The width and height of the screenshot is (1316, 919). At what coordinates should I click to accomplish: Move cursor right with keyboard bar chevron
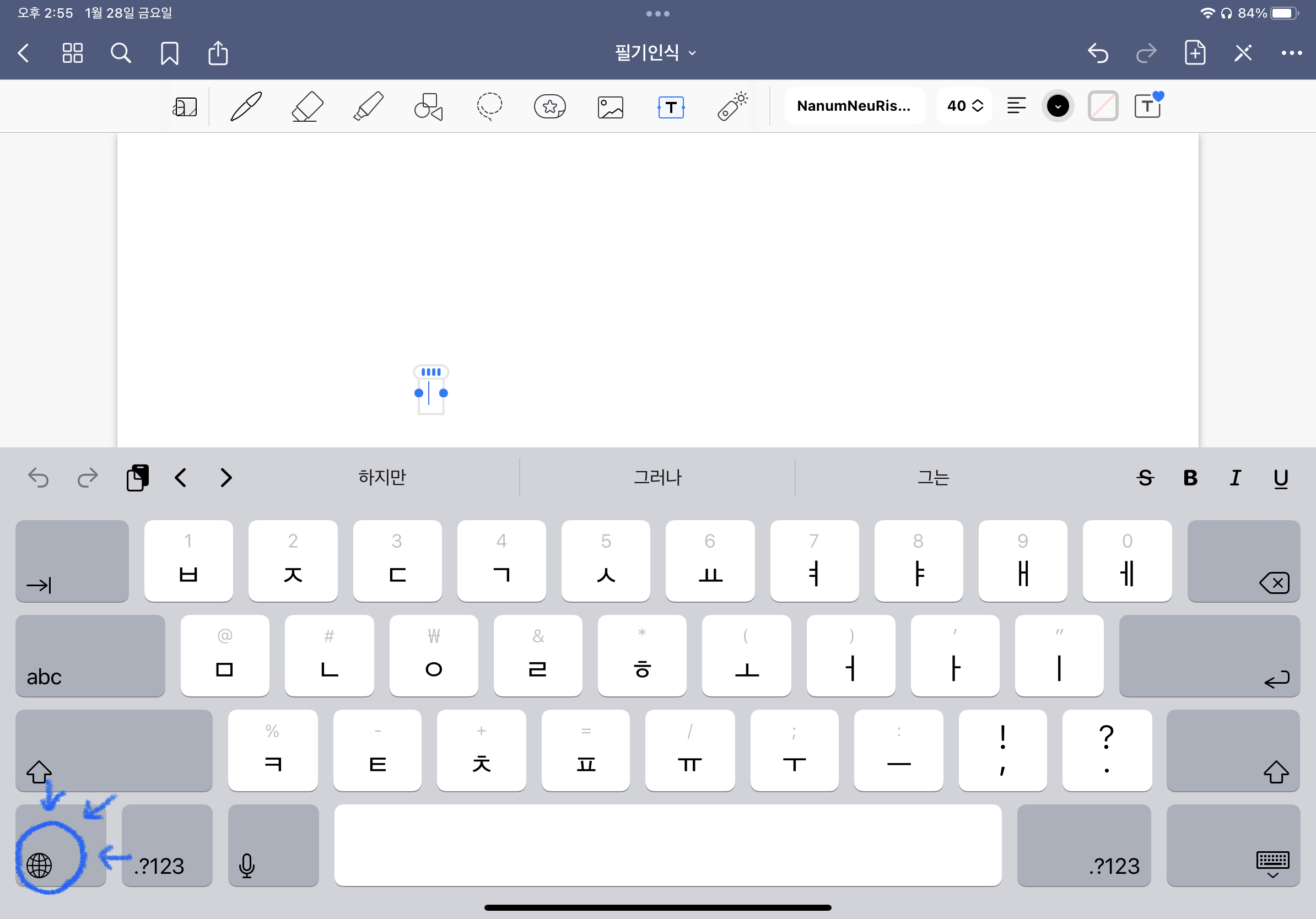tap(226, 477)
